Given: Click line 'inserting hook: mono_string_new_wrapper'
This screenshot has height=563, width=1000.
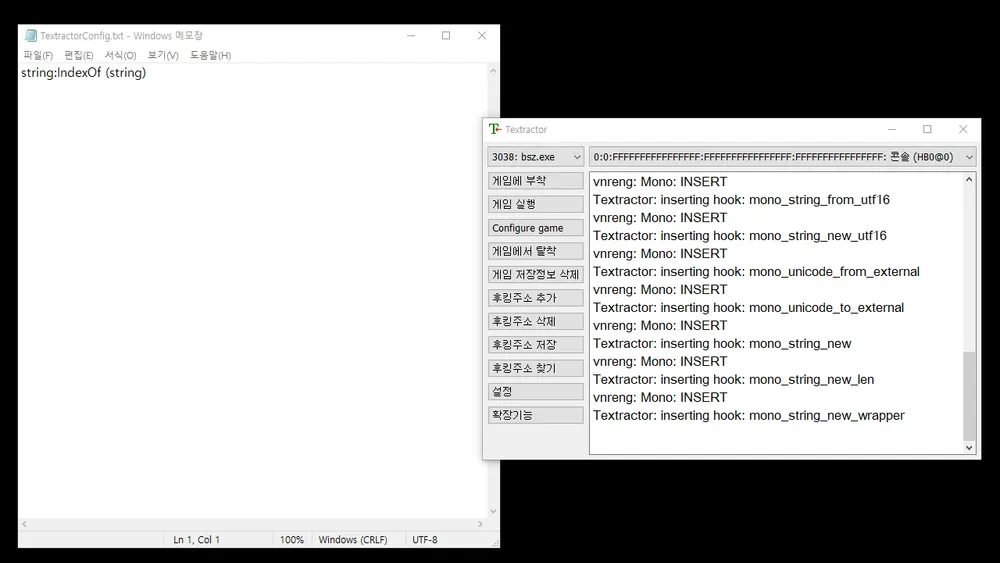Looking at the screenshot, I should [x=749, y=415].
